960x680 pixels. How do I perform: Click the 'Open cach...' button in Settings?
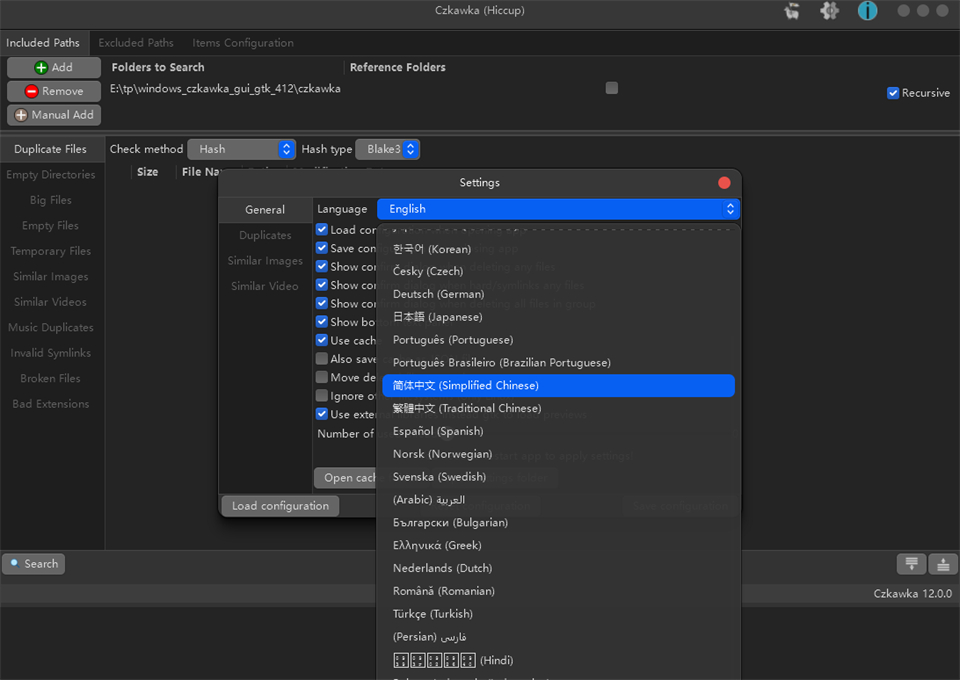click(346, 478)
